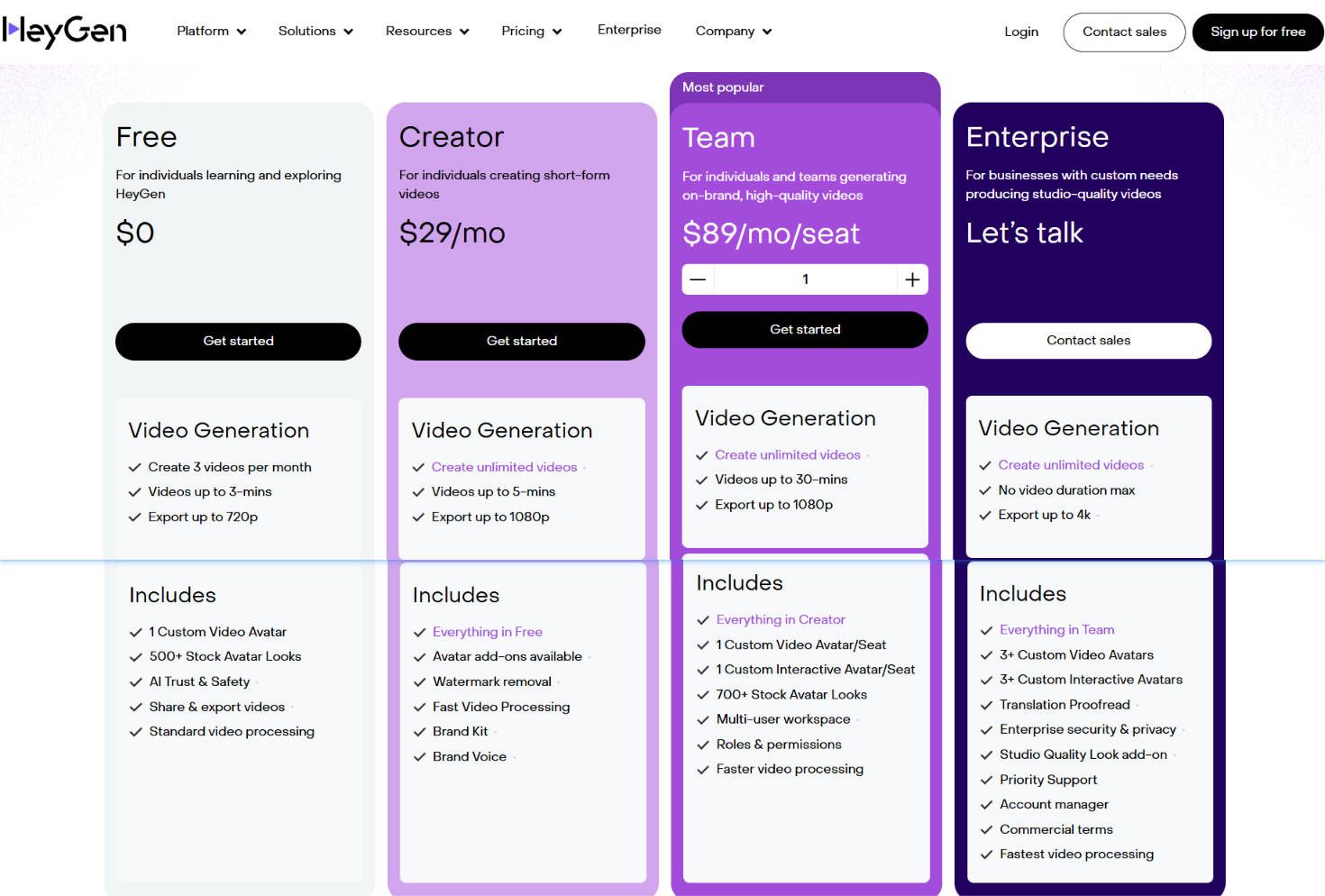Click Get started on the Team plan

tap(805, 329)
